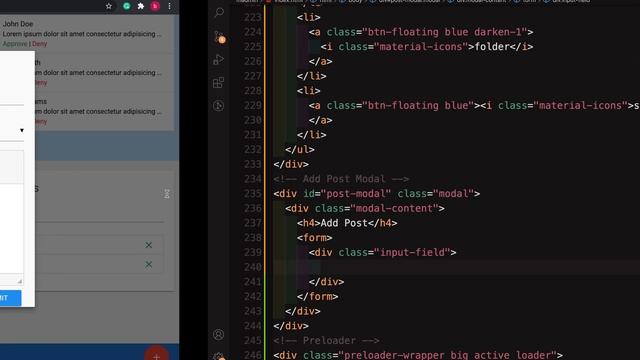Bookmark this page with the star icon
The width and height of the screenshot is (640, 360).
click(x=109, y=6)
